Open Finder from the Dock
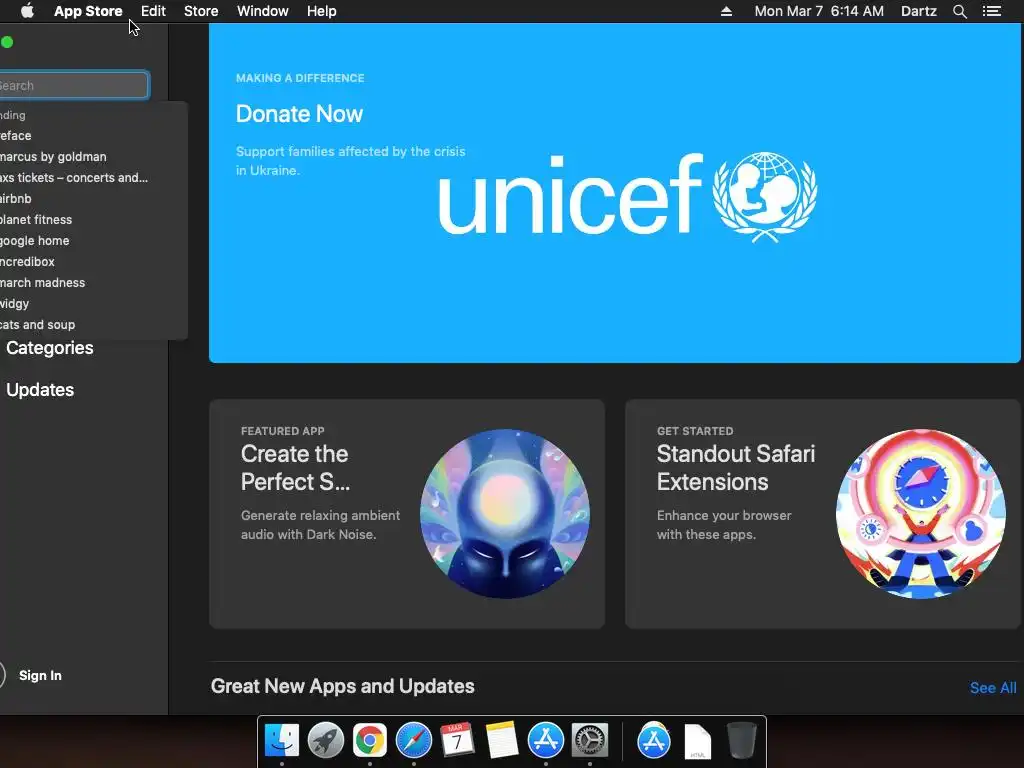 coord(281,741)
